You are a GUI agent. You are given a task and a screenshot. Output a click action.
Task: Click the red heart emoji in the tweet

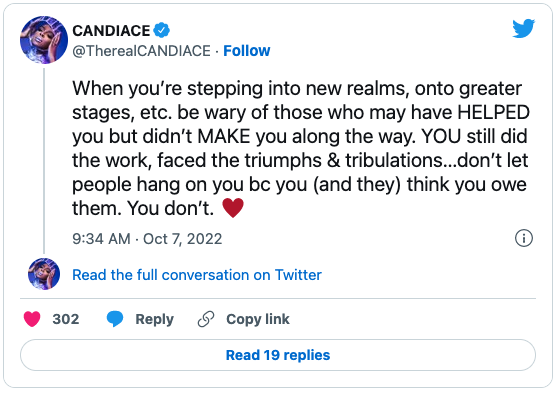(233, 208)
